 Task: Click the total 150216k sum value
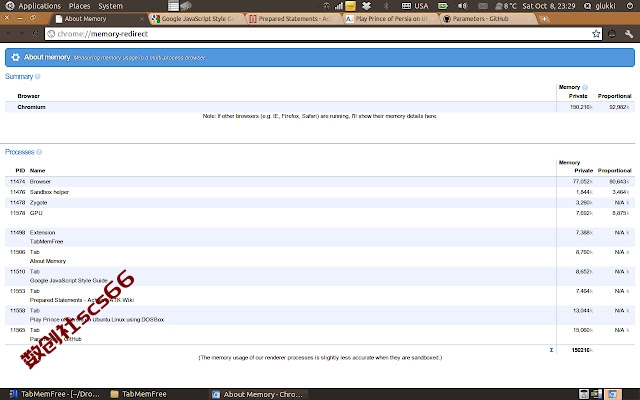(582, 350)
